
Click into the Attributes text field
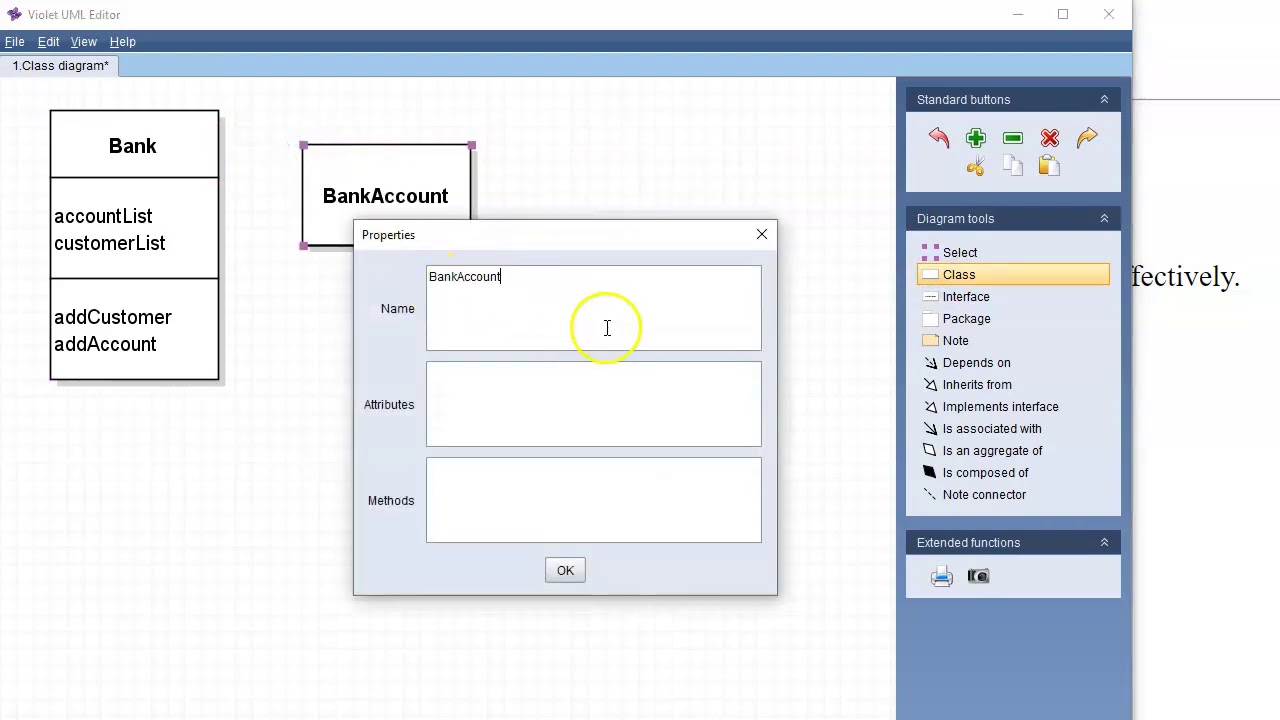[593, 404]
